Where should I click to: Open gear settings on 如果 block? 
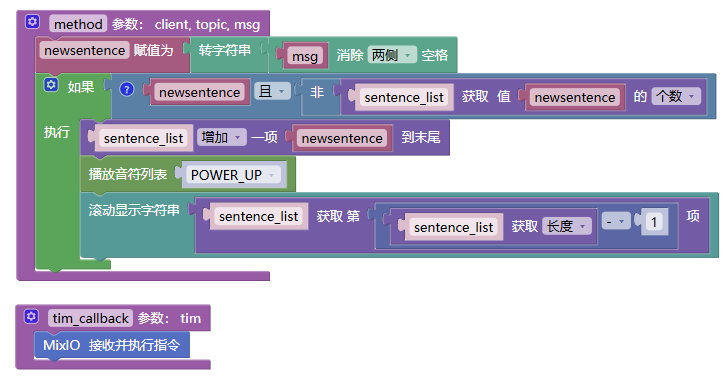(x=50, y=85)
